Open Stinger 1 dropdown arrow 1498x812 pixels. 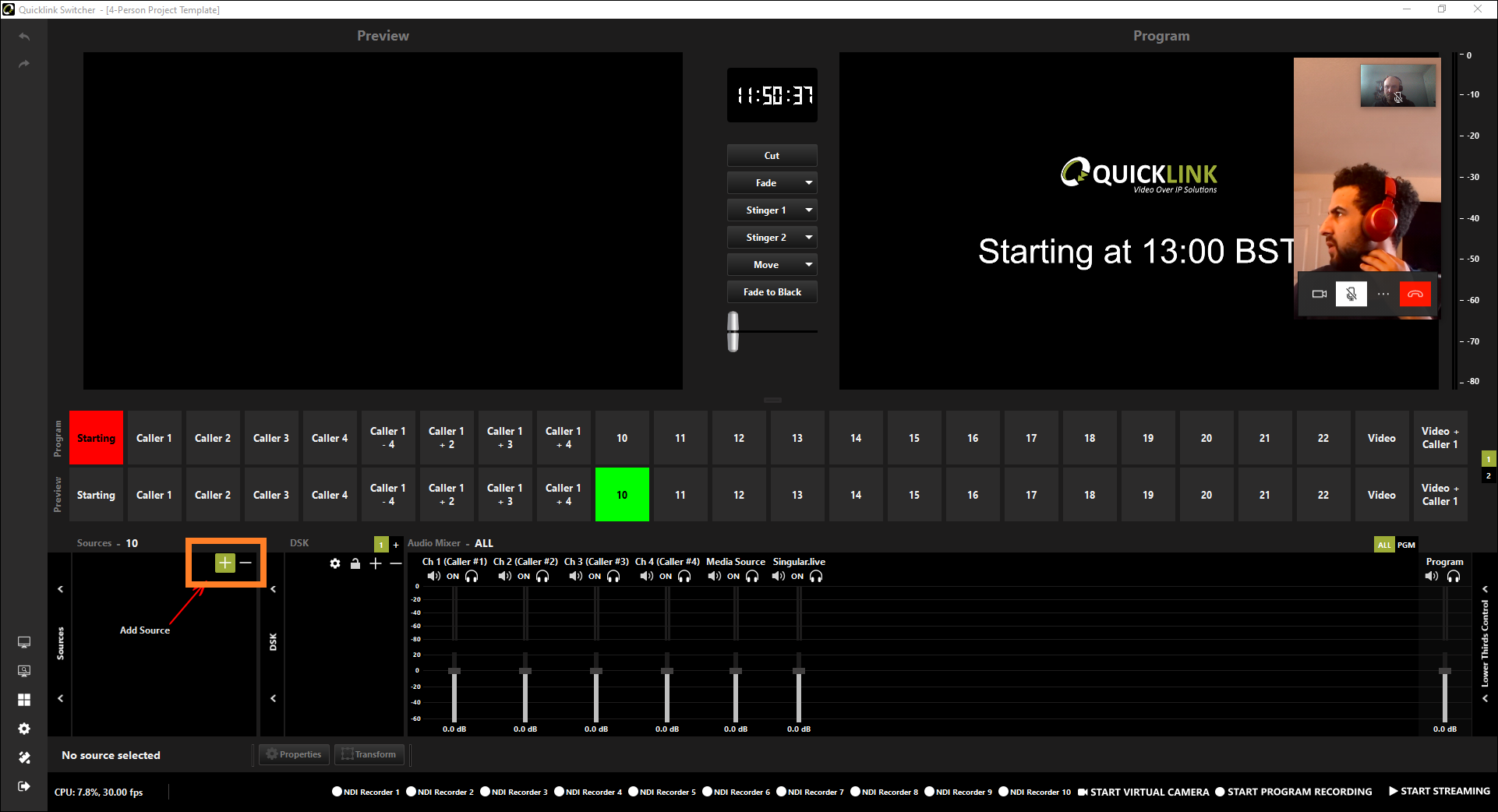(x=809, y=210)
